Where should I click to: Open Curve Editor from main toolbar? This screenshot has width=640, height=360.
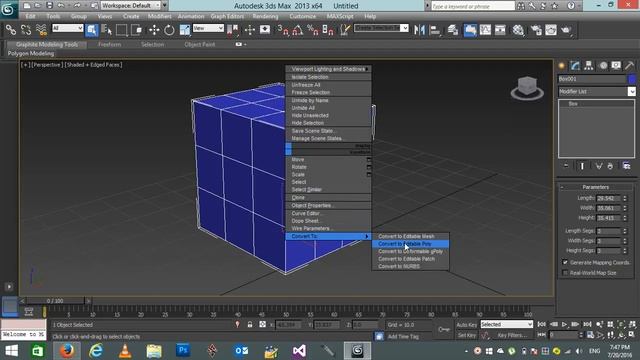coord(485,30)
